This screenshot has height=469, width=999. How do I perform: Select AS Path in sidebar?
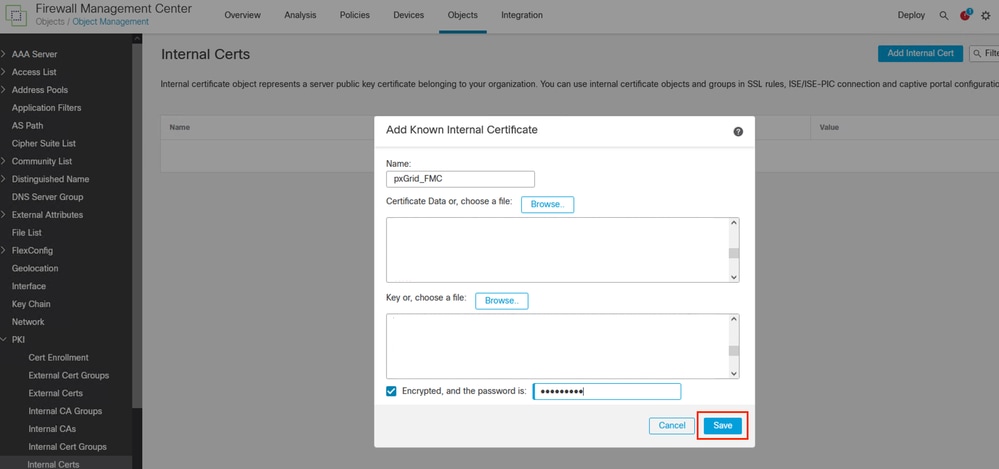(27, 126)
